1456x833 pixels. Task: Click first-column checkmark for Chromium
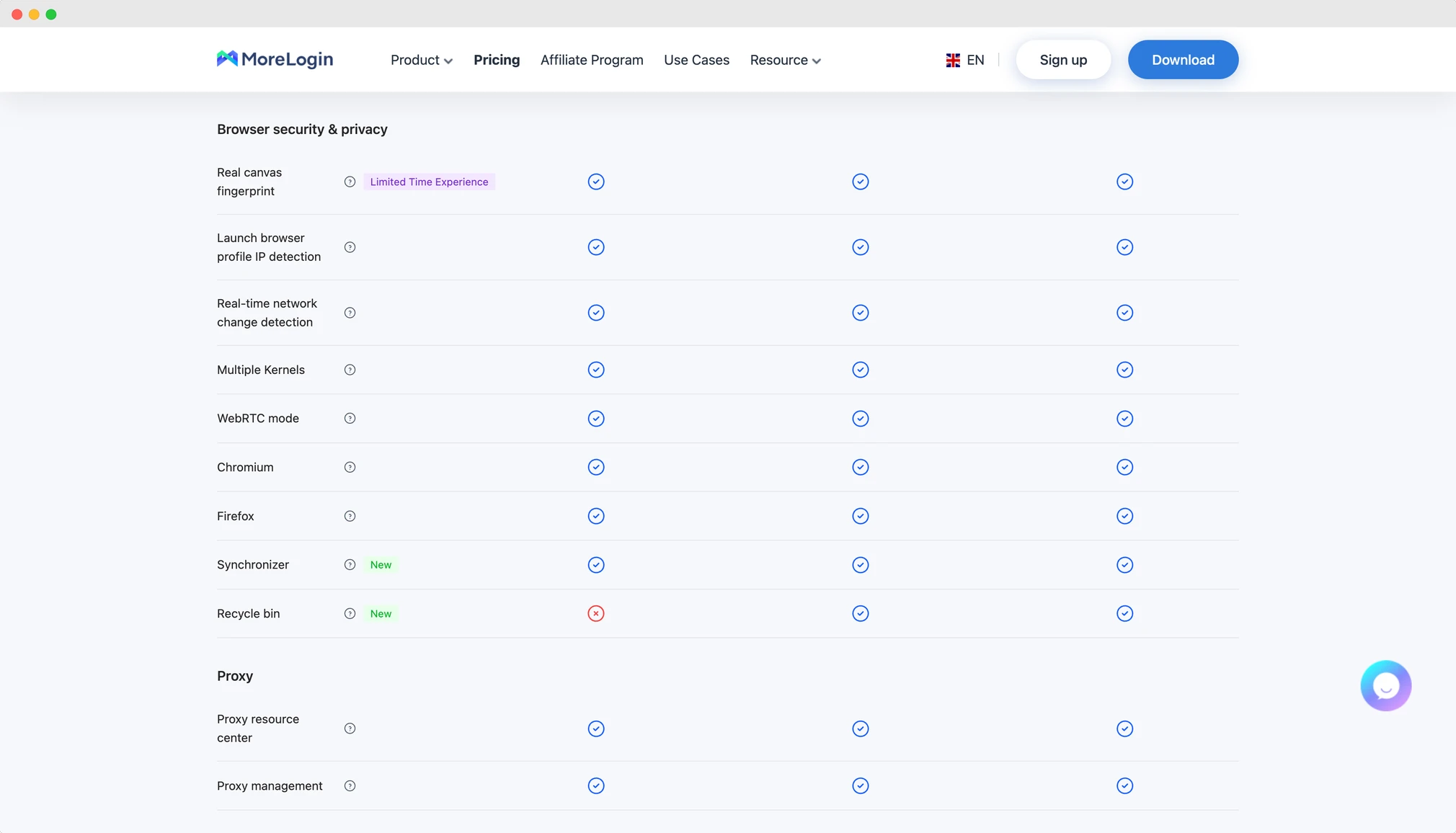click(x=595, y=467)
